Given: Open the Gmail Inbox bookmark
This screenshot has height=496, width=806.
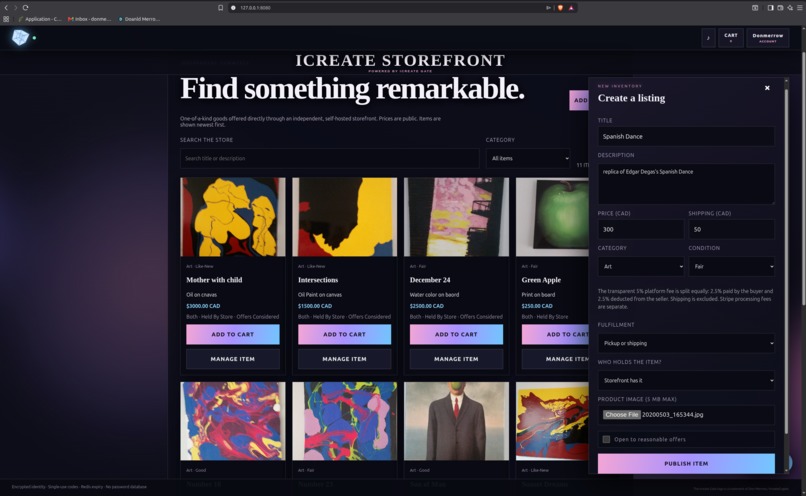Looking at the screenshot, I should click(x=89, y=19).
